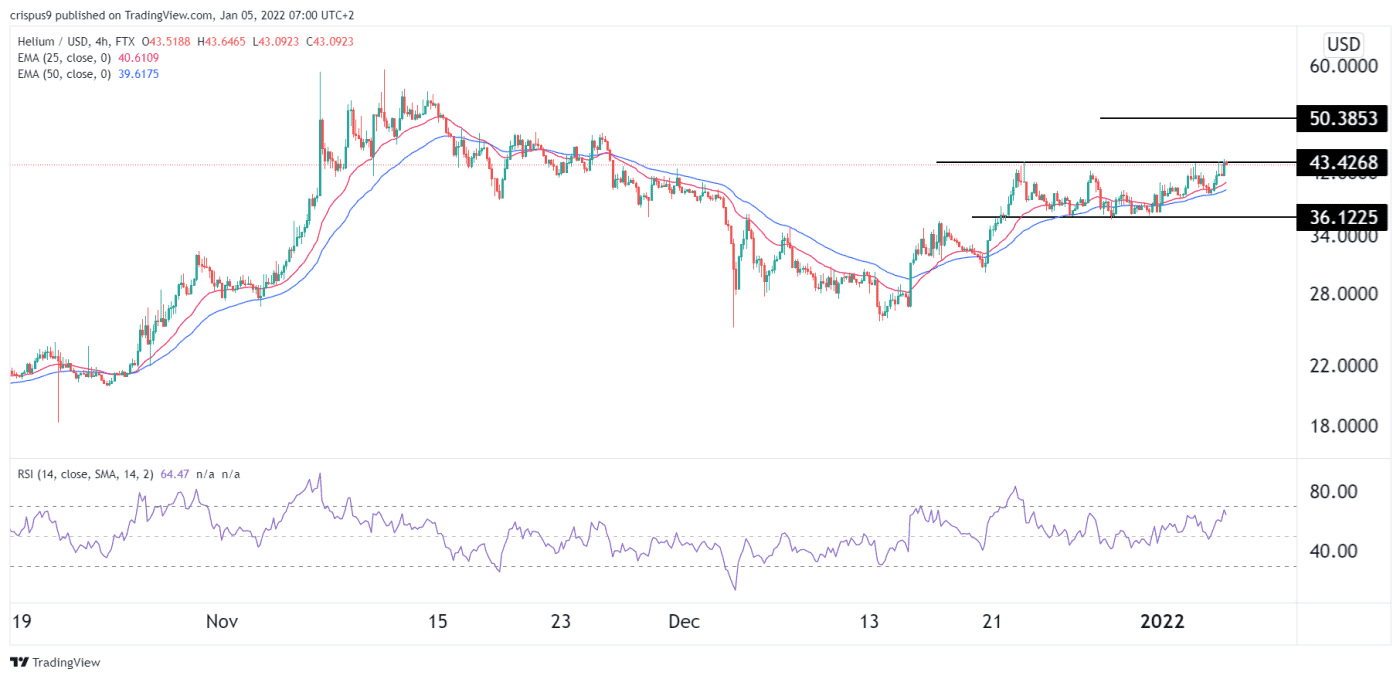Click the support line at 36.1225
This screenshot has height=679, width=1400.
[x=1133, y=216]
